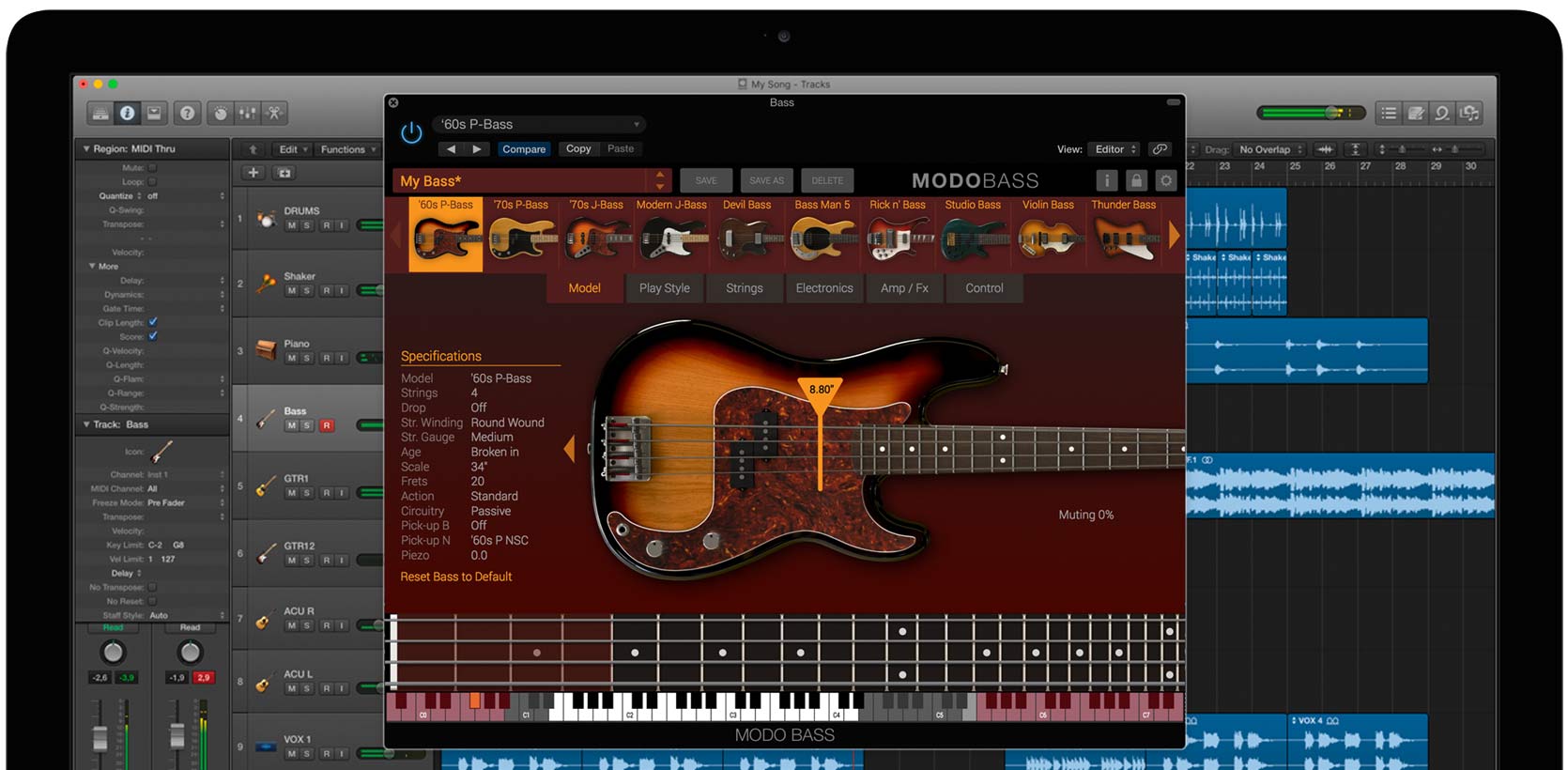
Task: Open Quick Help question mark button
Action: point(188,114)
